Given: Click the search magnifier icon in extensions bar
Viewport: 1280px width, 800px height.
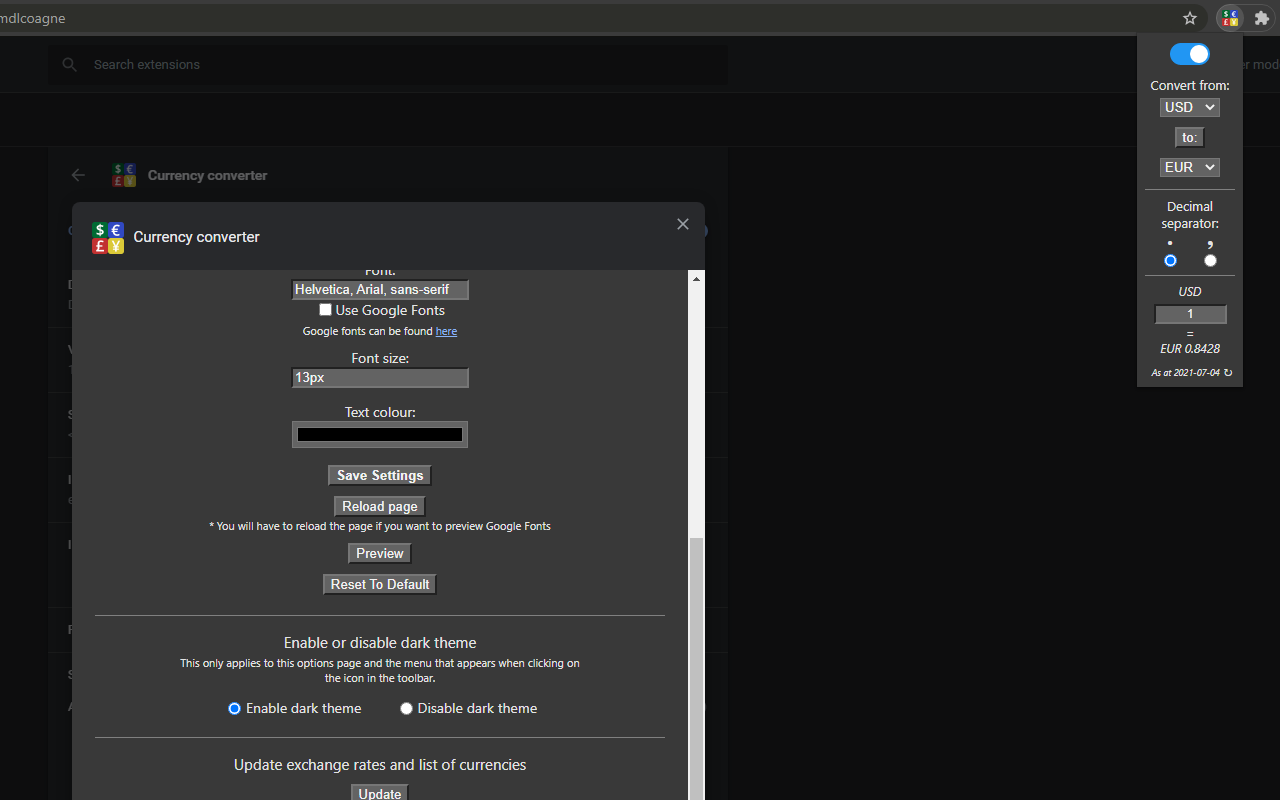Looking at the screenshot, I should (x=69, y=64).
